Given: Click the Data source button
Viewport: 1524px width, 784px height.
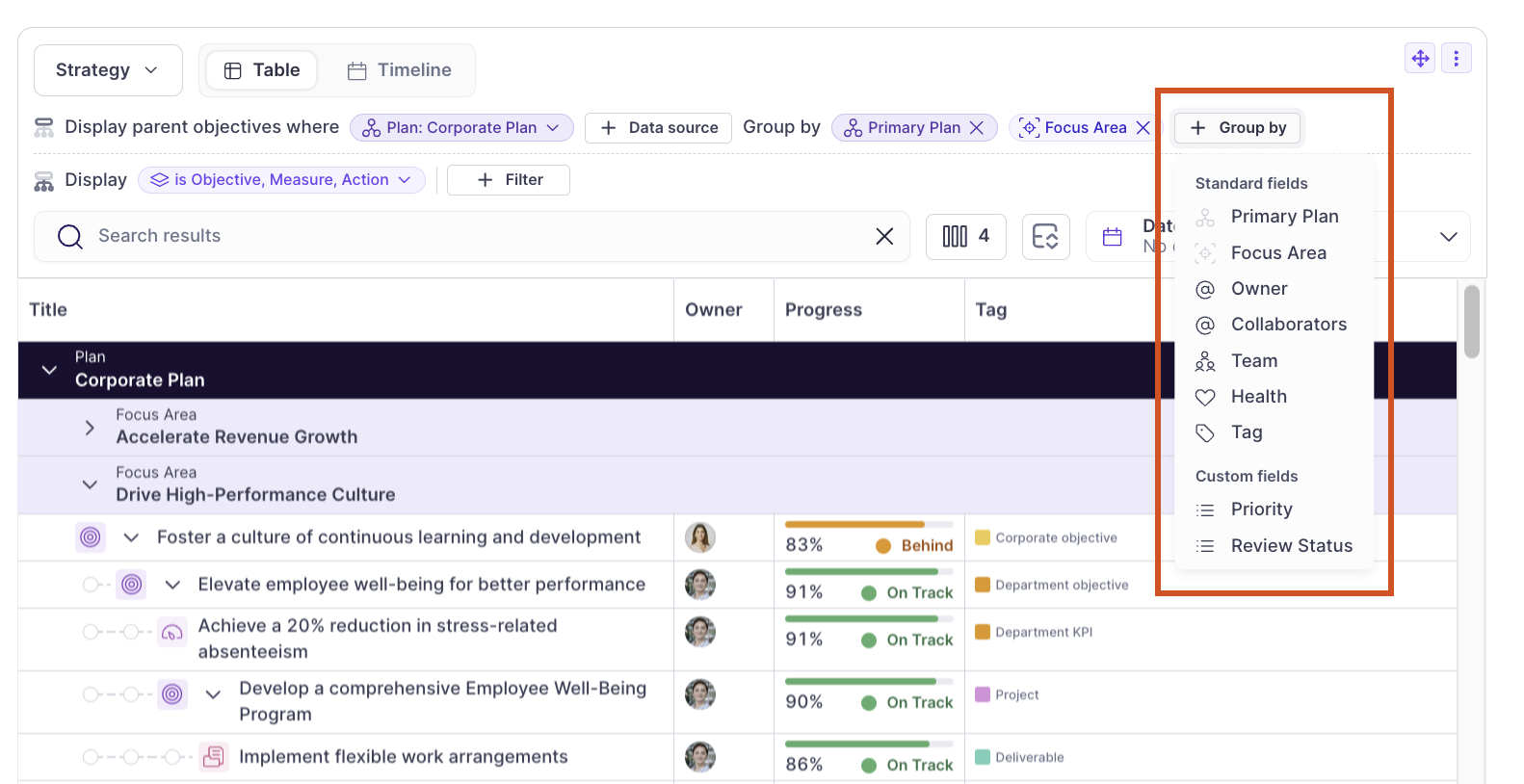Looking at the screenshot, I should (660, 128).
